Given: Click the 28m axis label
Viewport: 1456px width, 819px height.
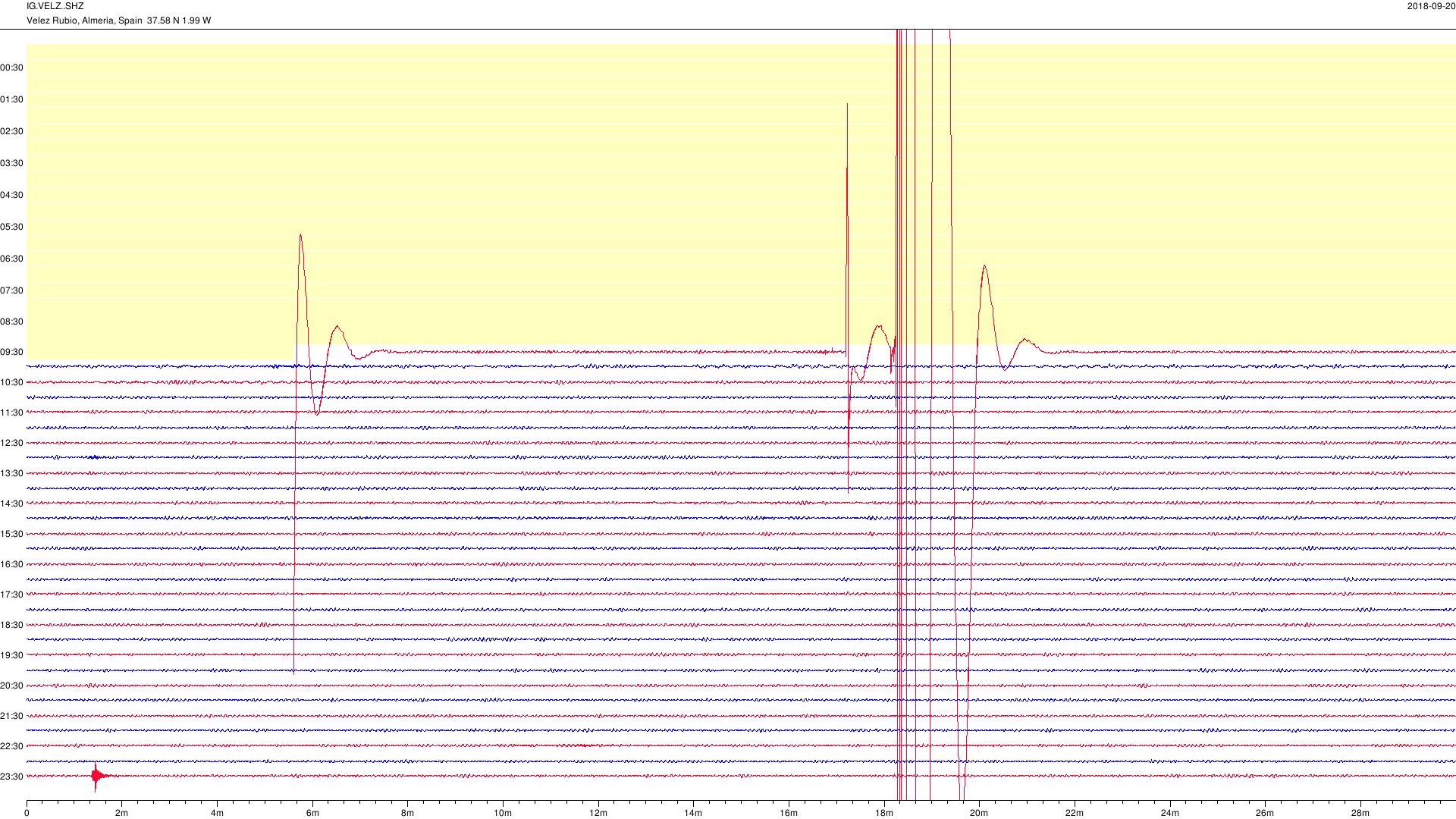Looking at the screenshot, I should pos(1360,813).
